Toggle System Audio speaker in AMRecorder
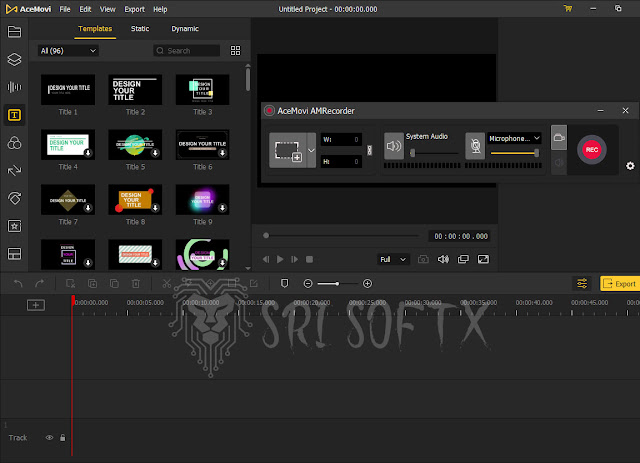The image size is (640, 463). click(x=394, y=146)
